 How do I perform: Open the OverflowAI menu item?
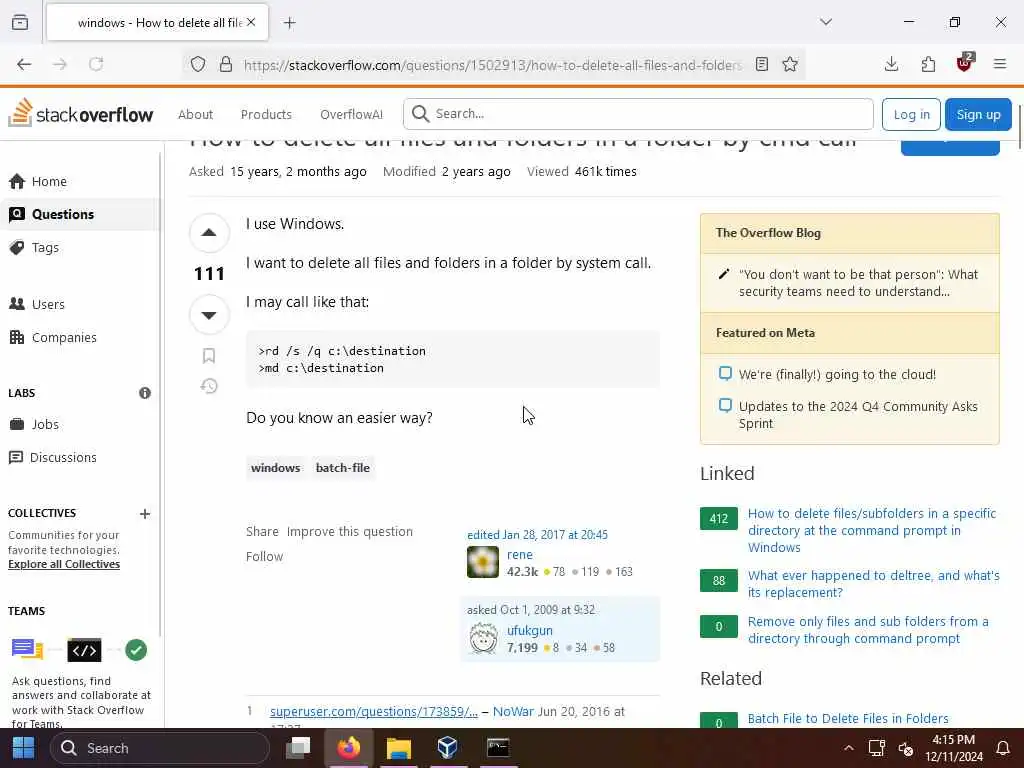351,114
